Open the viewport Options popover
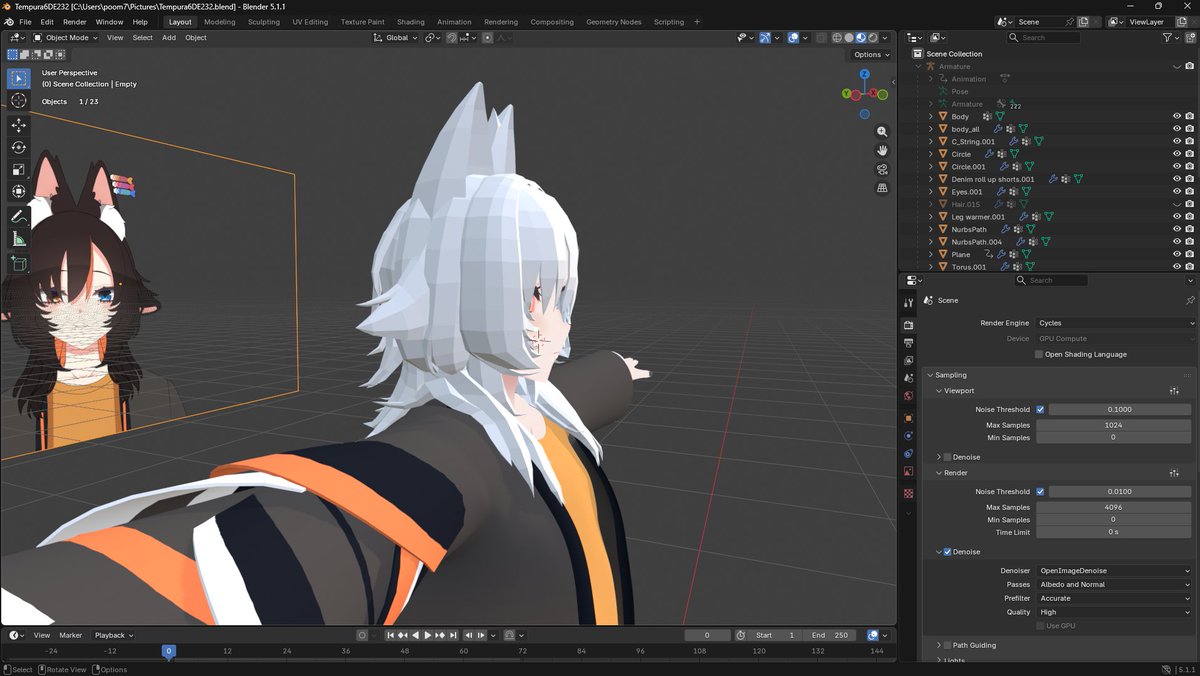The image size is (1200, 676). 870,54
